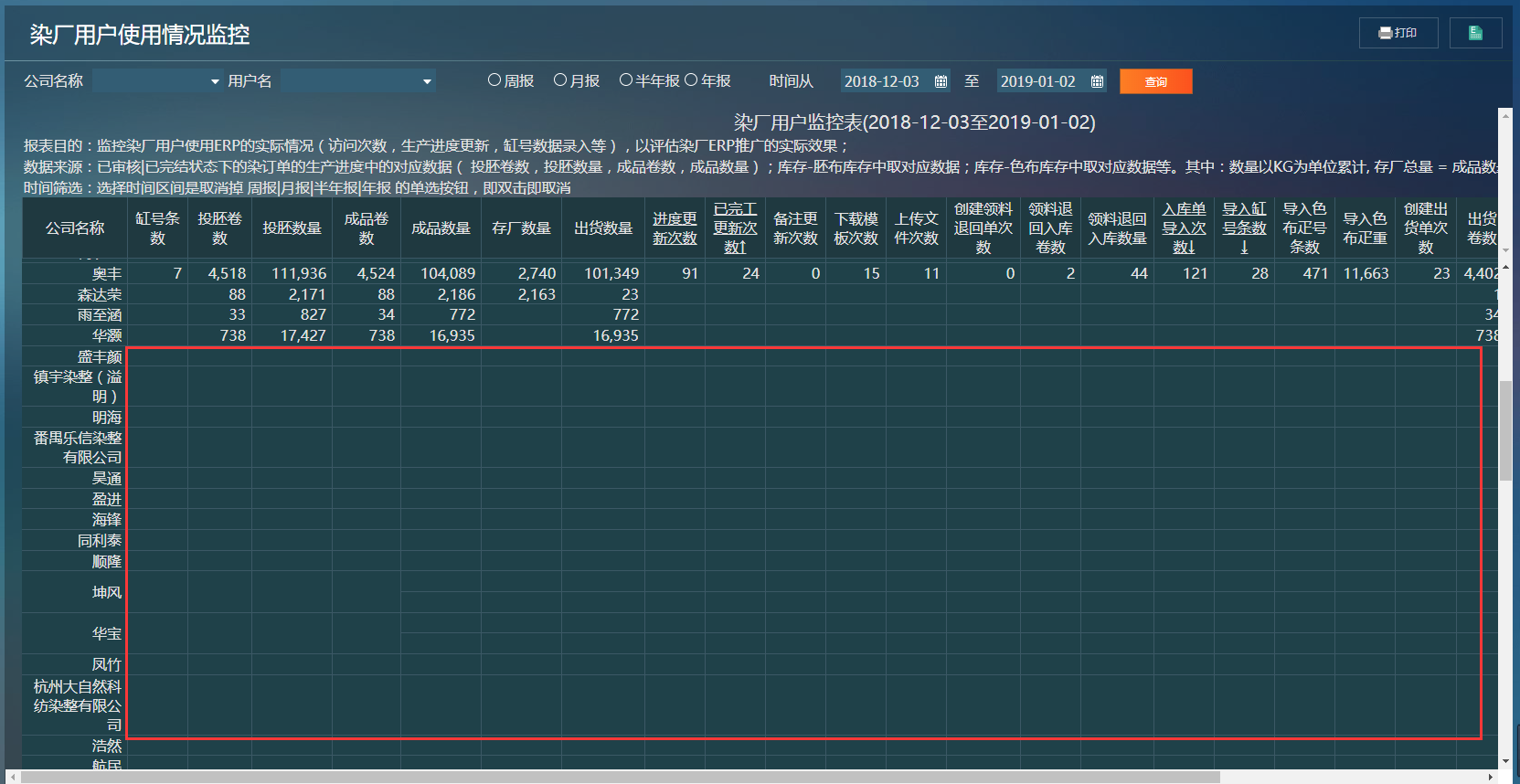Open the end date calendar icon

click(1097, 81)
